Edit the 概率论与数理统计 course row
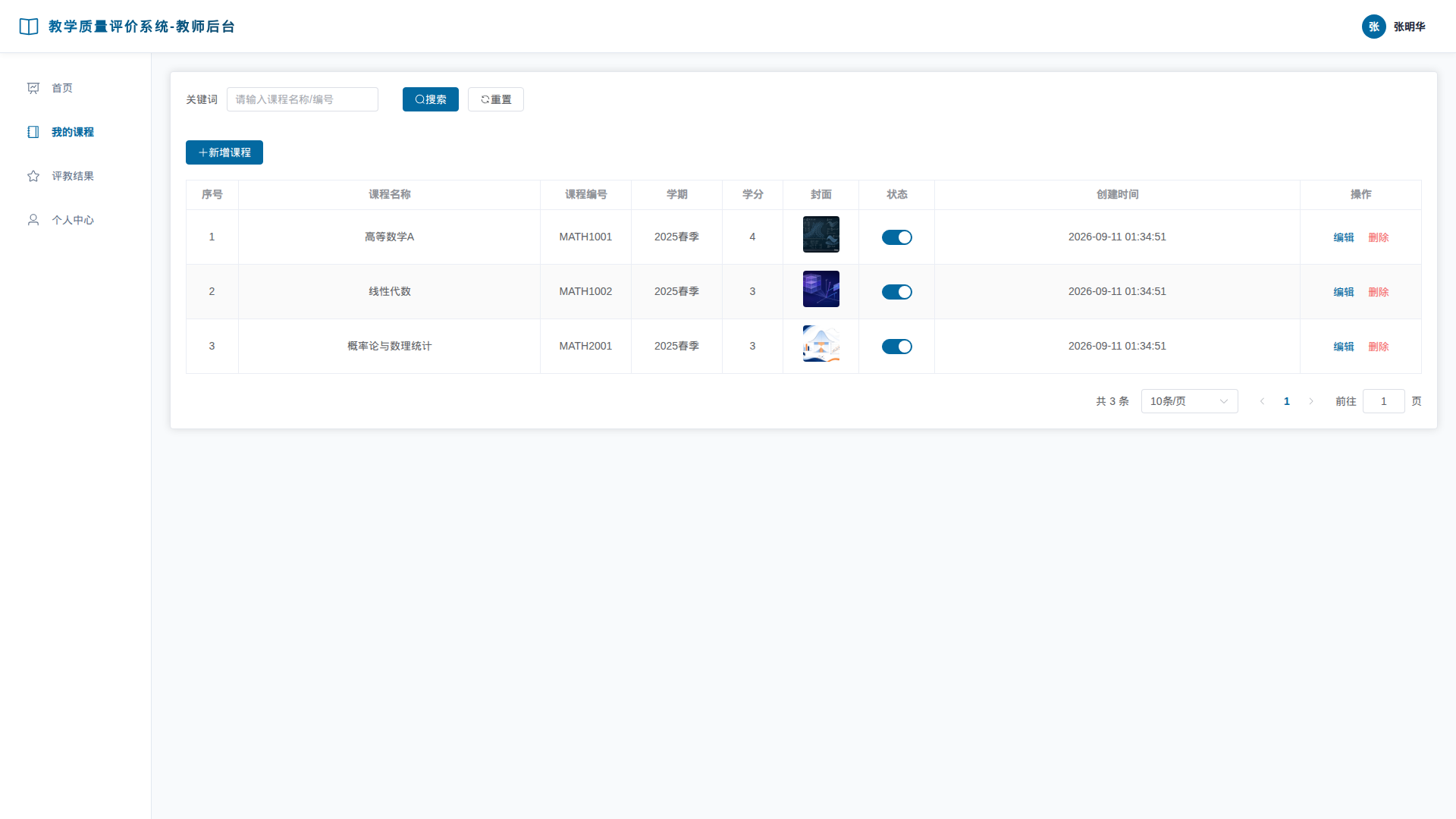 click(1344, 347)
